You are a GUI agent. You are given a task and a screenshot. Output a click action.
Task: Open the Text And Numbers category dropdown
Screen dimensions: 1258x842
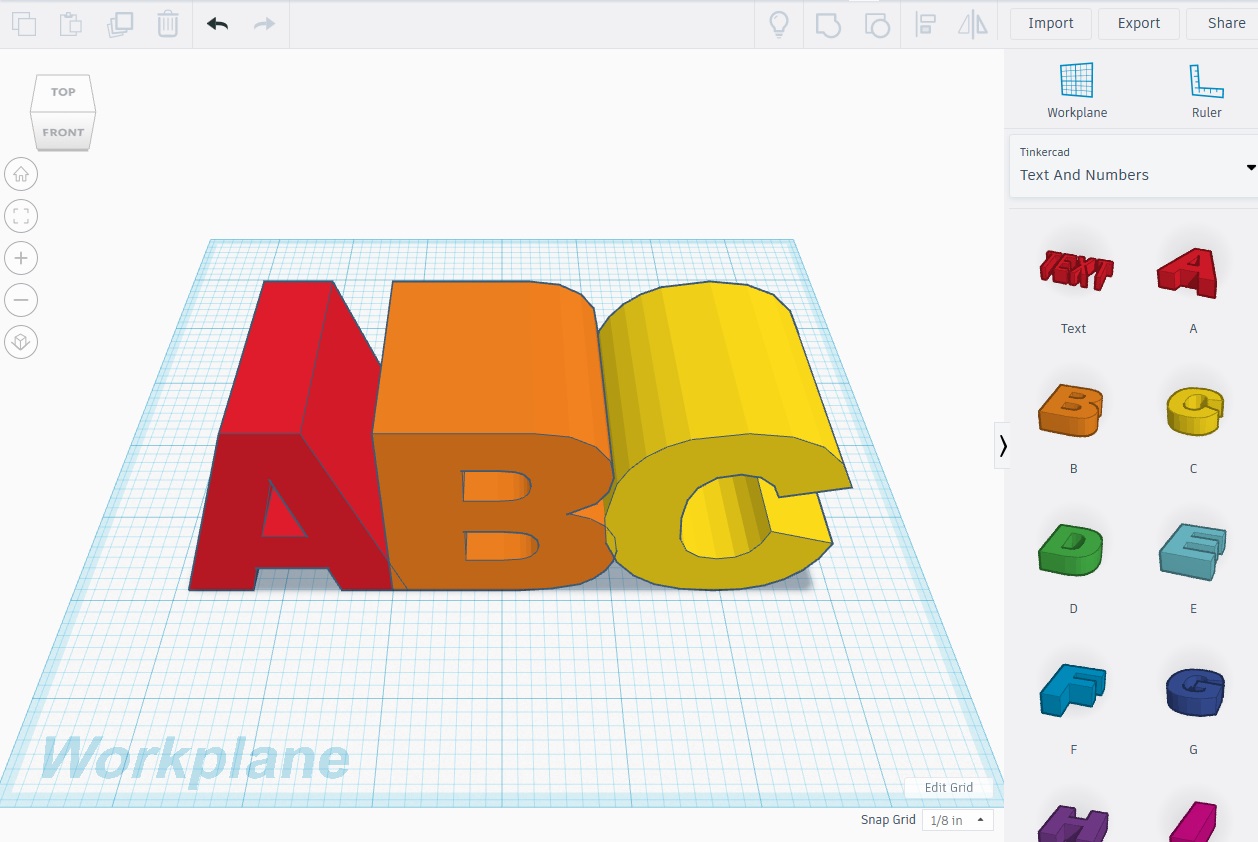[x=1133, y=166]
